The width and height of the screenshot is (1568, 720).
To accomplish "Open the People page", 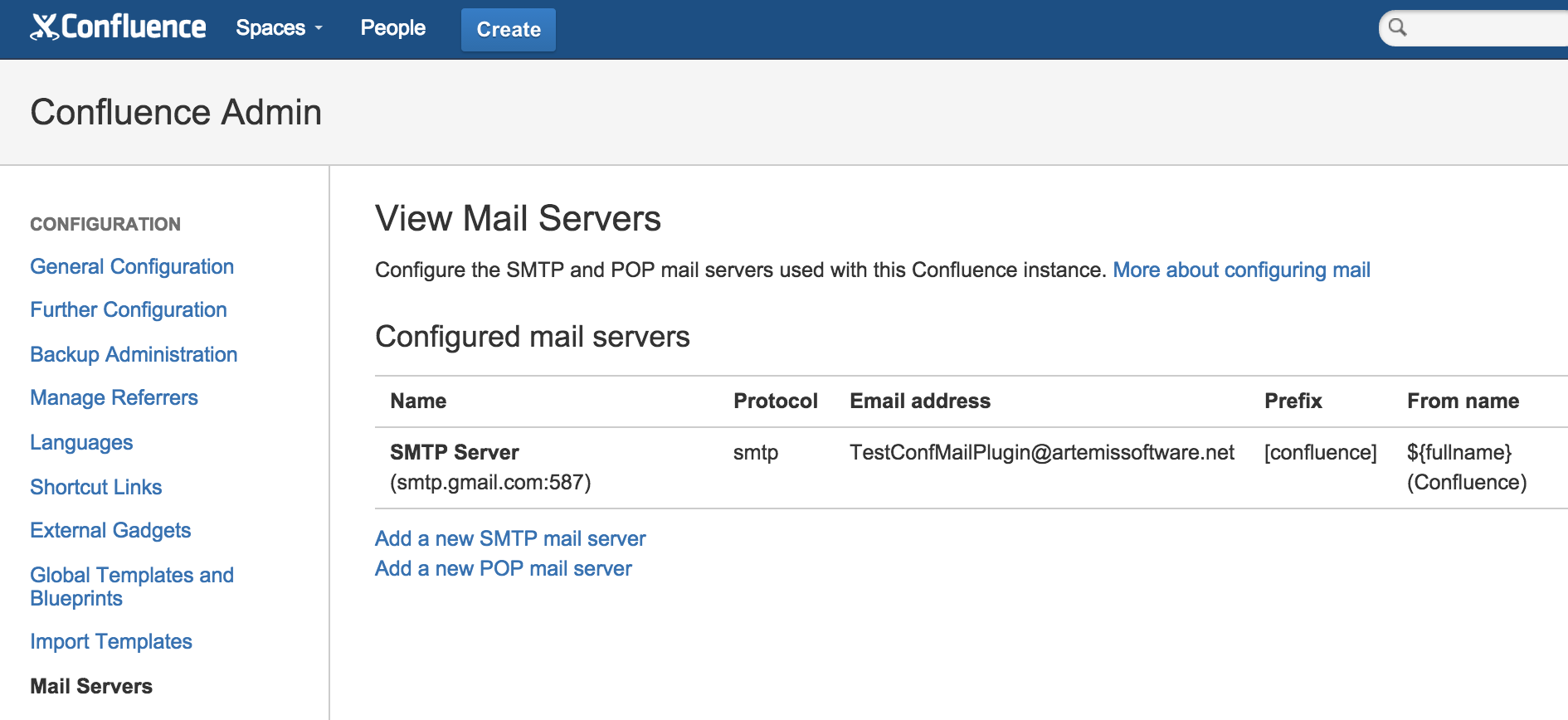I will tap(392, 28).
